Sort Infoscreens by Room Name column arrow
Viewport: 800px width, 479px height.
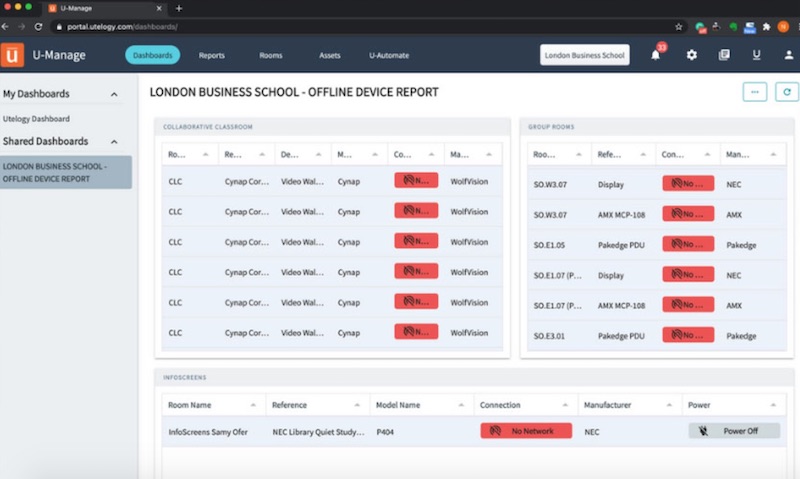255,405
